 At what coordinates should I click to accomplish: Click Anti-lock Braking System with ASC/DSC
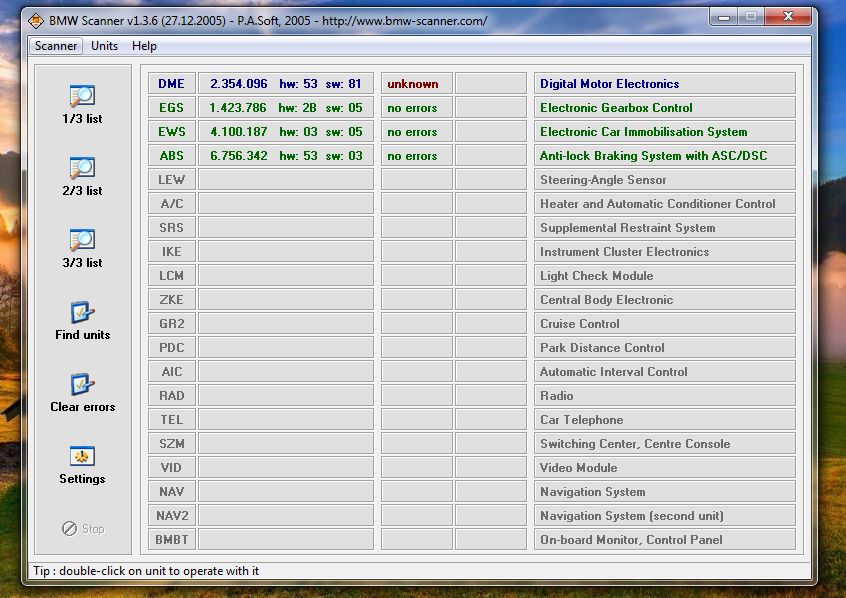(x=665, y=155)
